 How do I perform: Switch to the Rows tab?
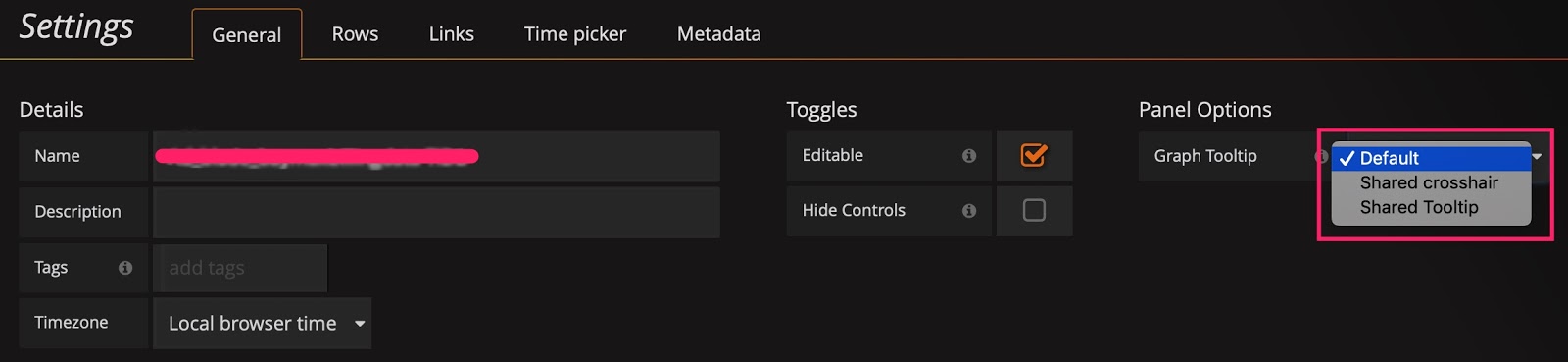pyautogui.click(x=355, y=34)
